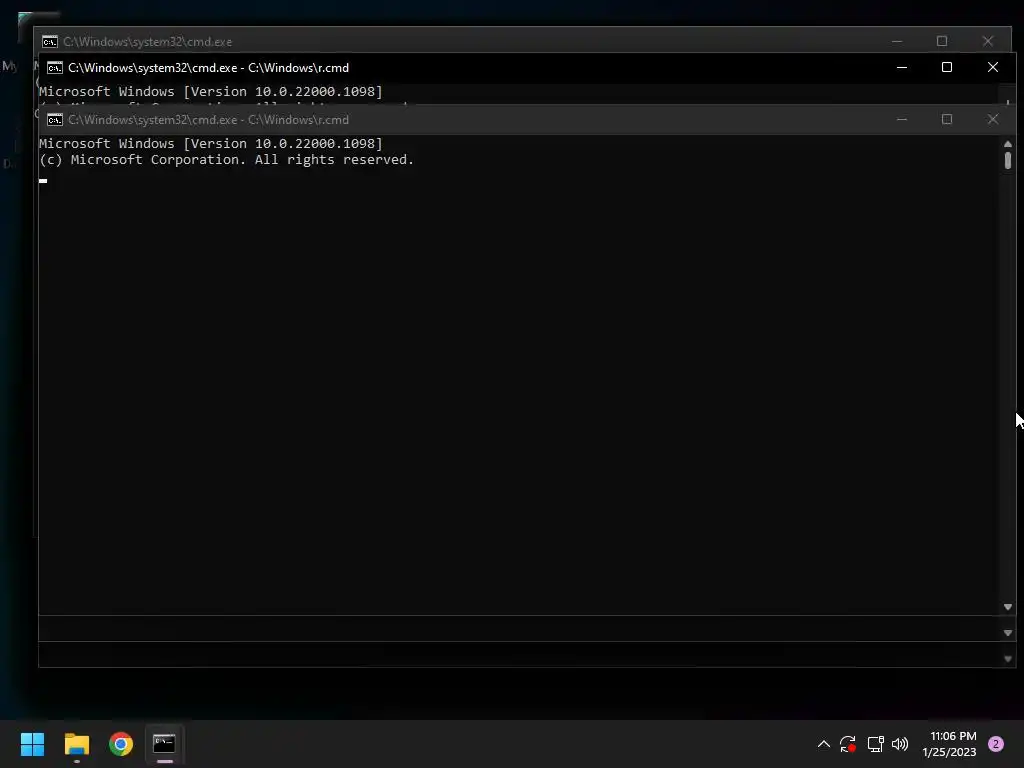Maximize the rearmost cmd.exe window
The height and width of the screenshot is (768, 1024).
tap(942, 41)
